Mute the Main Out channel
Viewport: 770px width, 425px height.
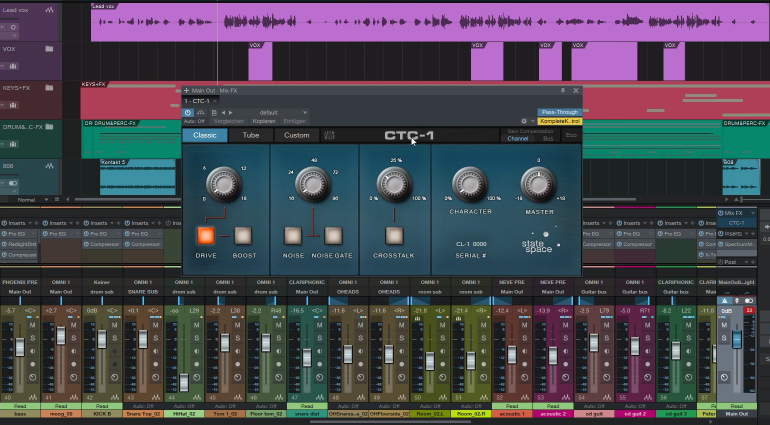tap(724, 325)
